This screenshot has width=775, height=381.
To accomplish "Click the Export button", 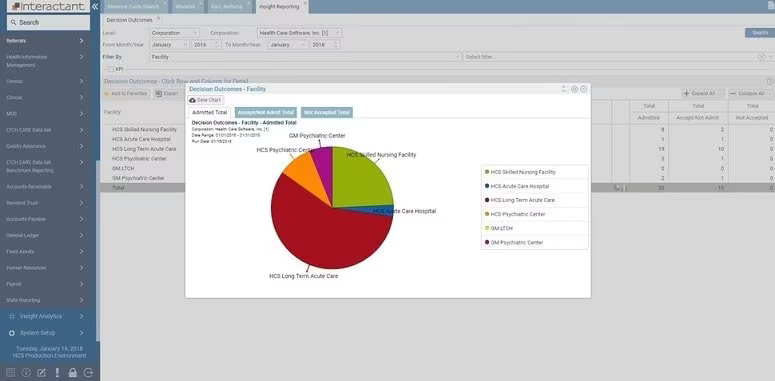I will click(x=167, y=93).
